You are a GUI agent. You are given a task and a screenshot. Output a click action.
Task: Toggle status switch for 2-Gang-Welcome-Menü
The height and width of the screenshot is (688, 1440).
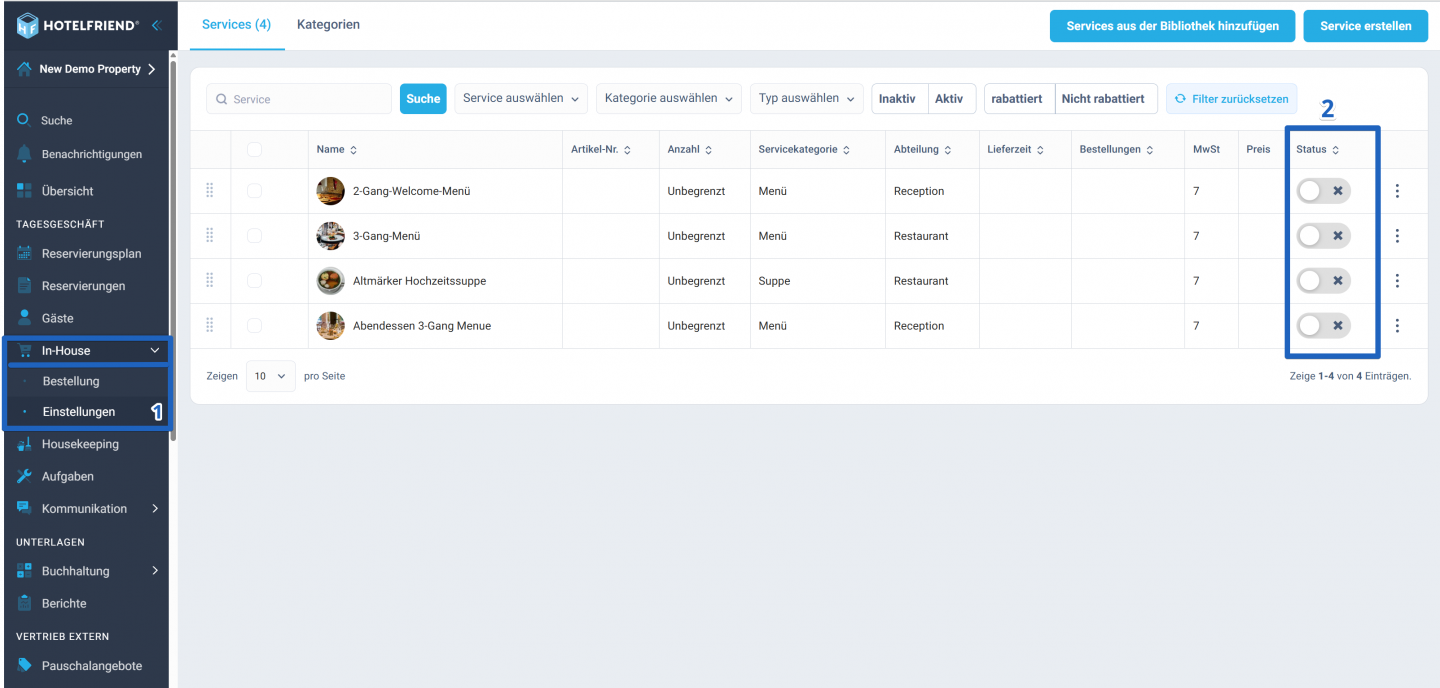point(1323,191)
